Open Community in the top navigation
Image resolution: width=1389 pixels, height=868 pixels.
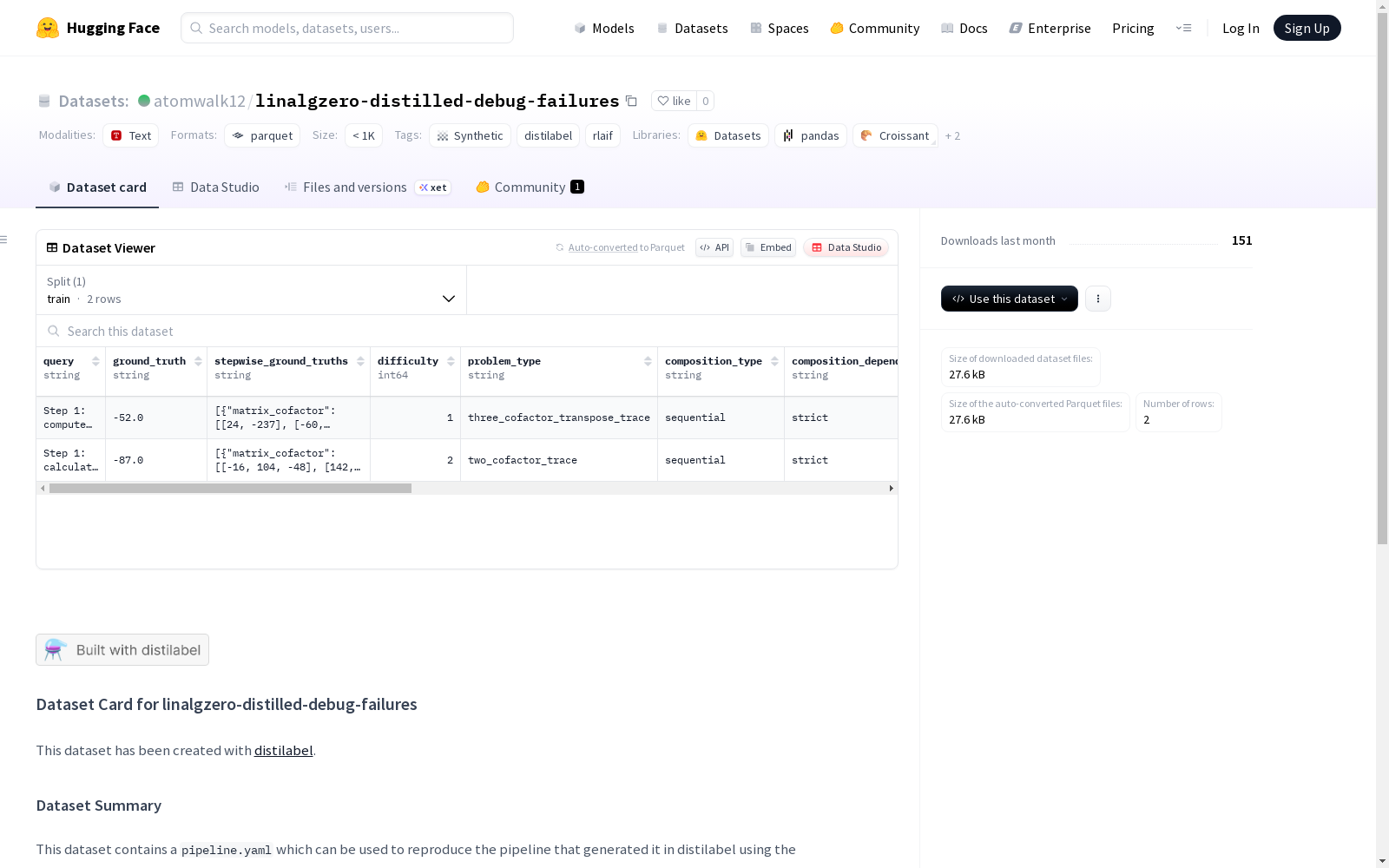point(874,28)
